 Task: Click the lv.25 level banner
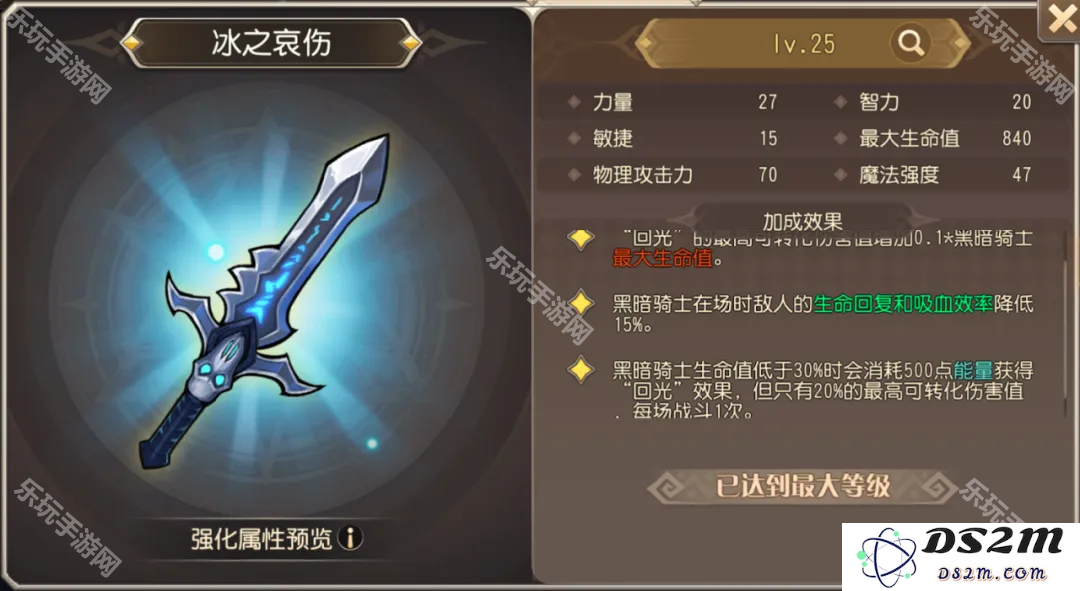click(803, 43)
